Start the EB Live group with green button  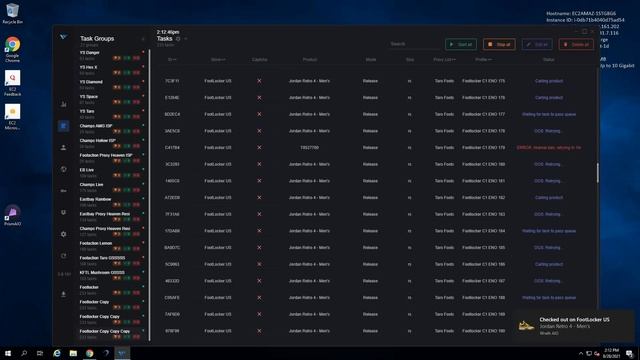[x=127, y=176]
